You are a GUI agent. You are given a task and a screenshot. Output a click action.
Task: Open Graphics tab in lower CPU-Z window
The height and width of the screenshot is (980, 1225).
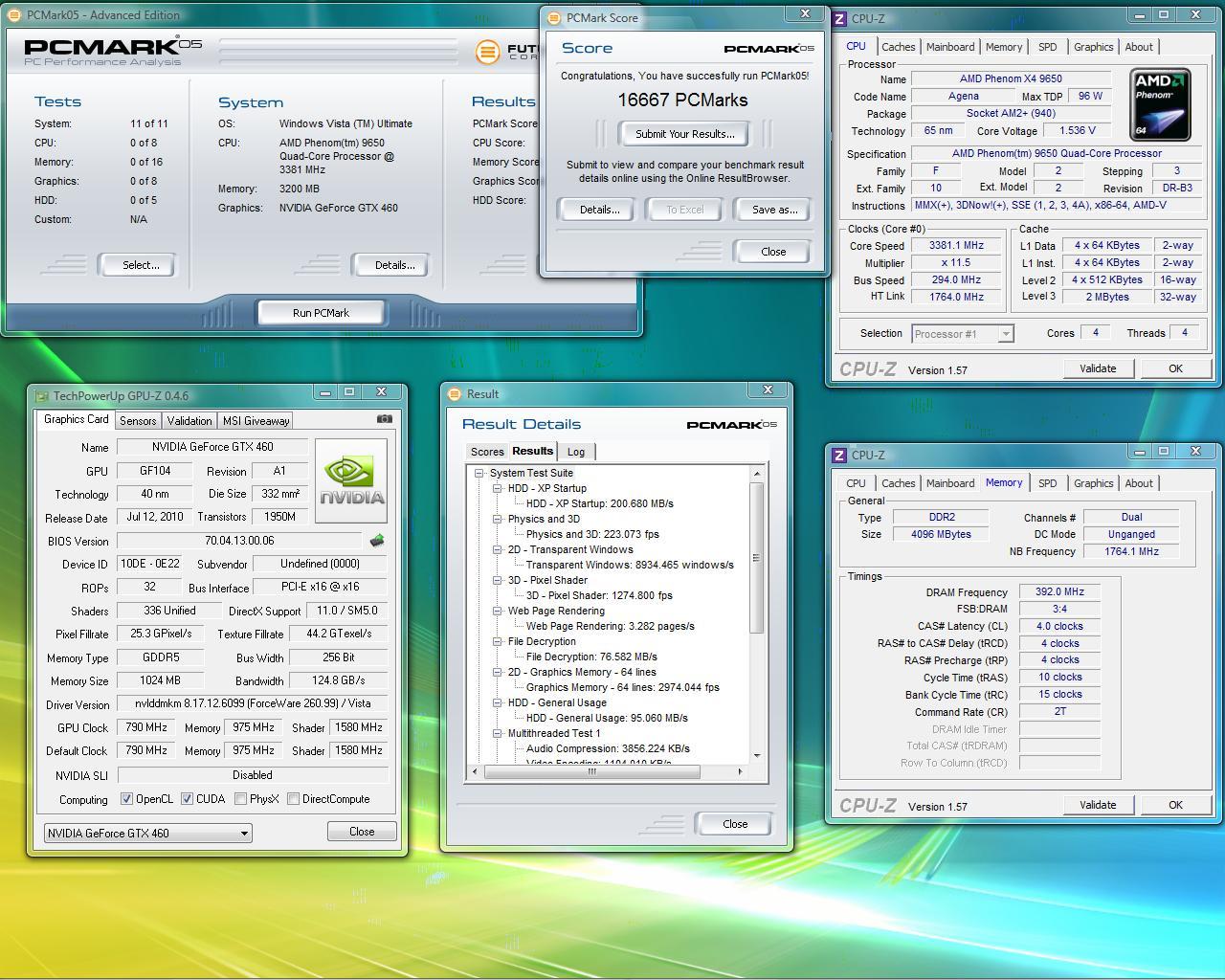tap(1093, 483)
